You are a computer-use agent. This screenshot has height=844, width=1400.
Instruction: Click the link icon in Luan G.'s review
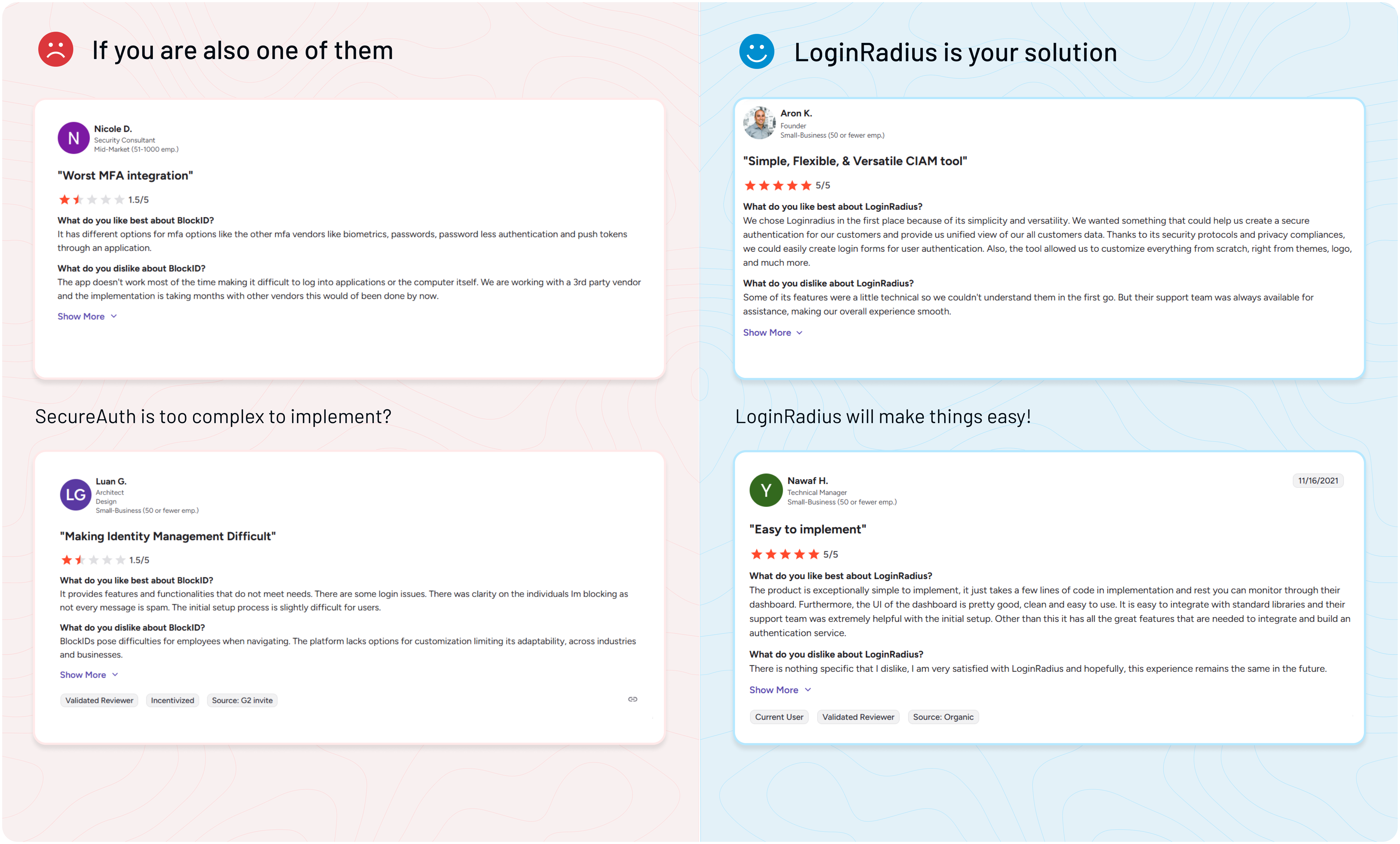[x=632, y=699]
